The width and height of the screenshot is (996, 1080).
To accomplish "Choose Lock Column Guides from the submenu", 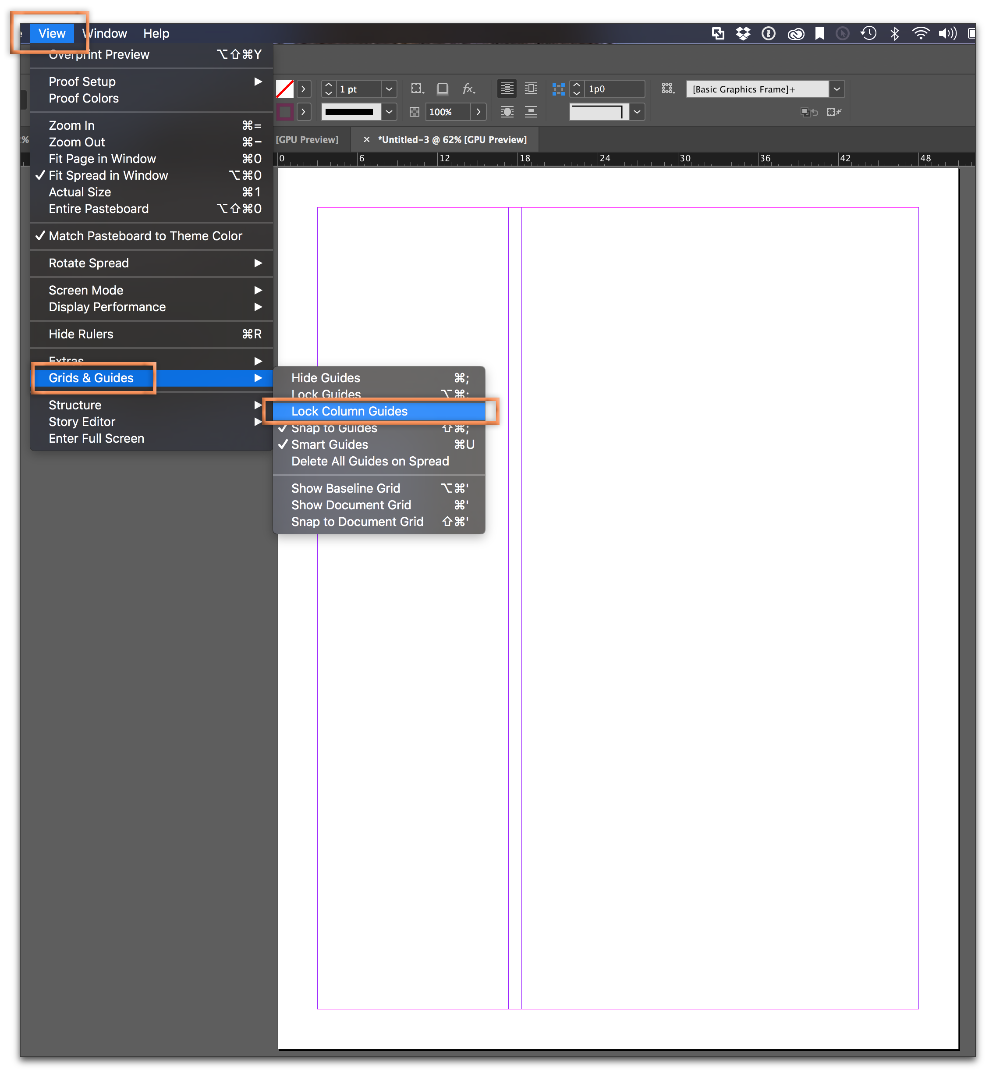I will (351, 411).
